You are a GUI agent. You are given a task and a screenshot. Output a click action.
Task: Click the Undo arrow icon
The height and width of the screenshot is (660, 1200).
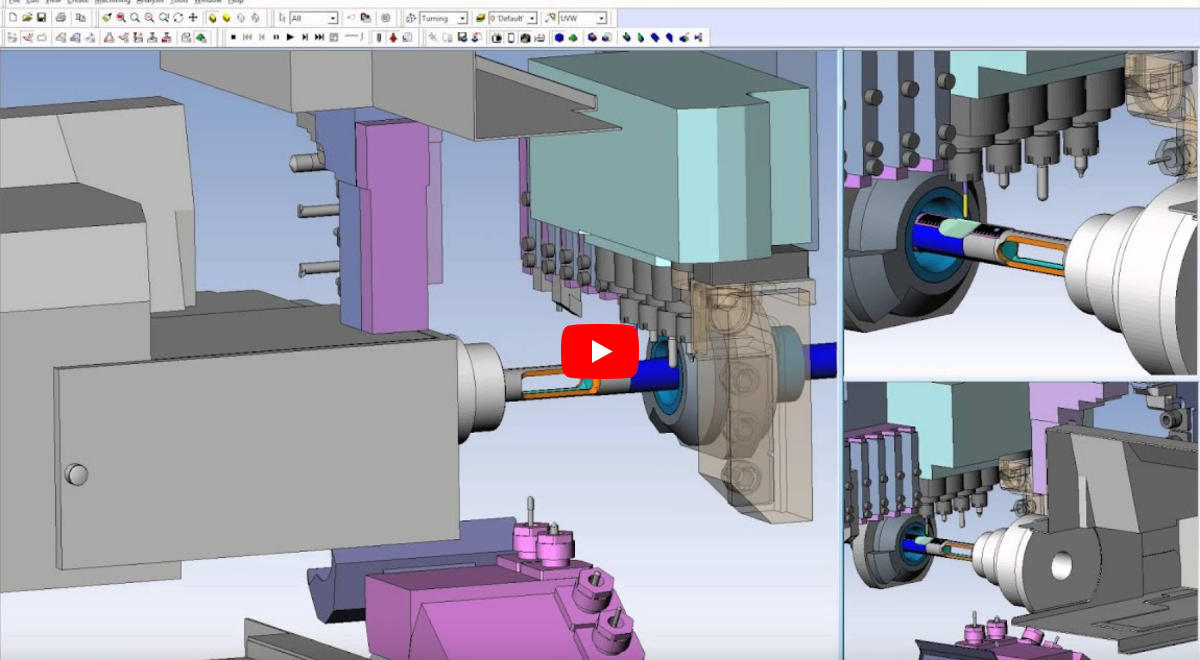coord(349,17)
